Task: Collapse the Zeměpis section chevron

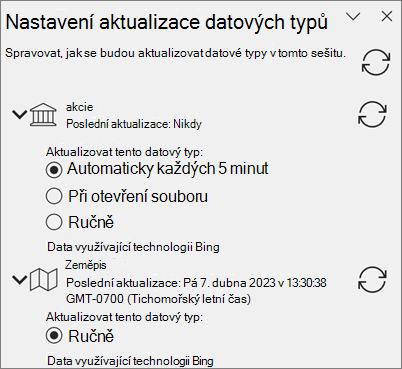Action: coord(20,279)
